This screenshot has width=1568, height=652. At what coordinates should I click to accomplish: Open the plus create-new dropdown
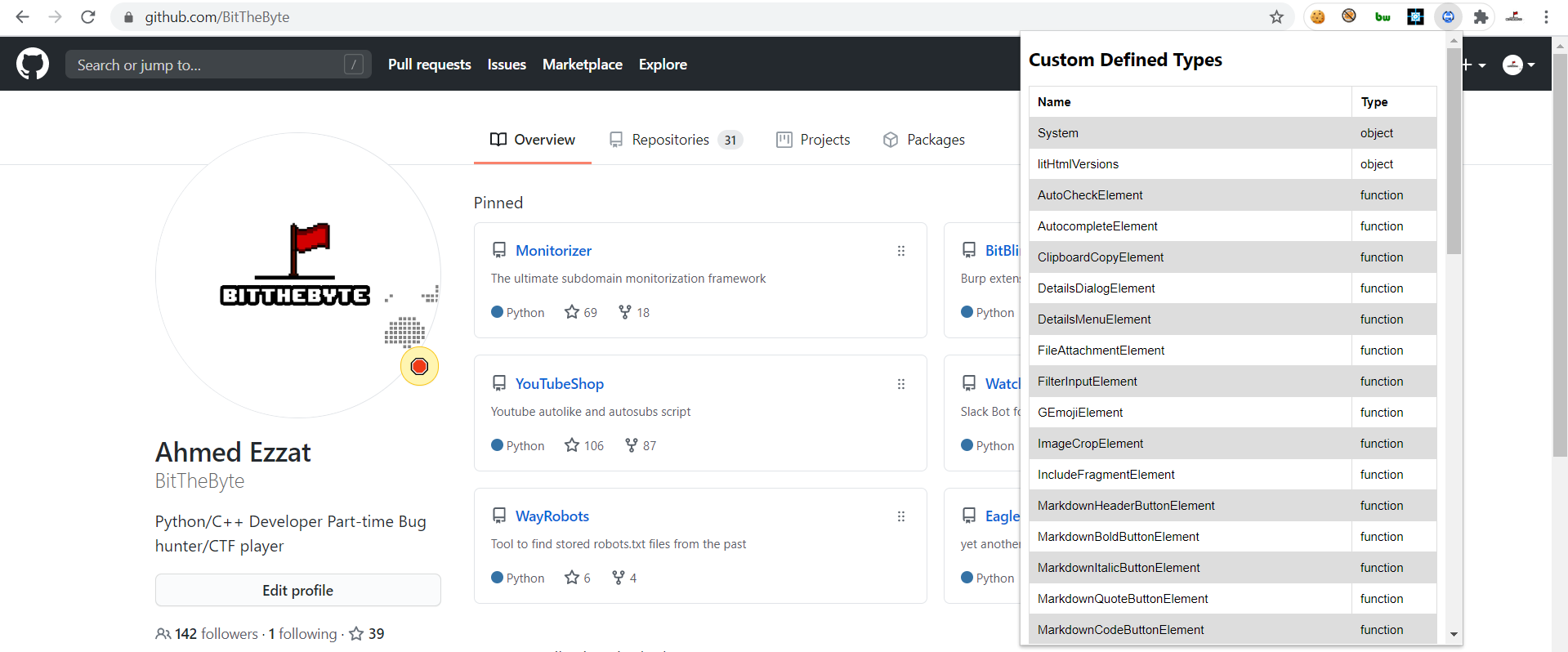coord(1474,65)
